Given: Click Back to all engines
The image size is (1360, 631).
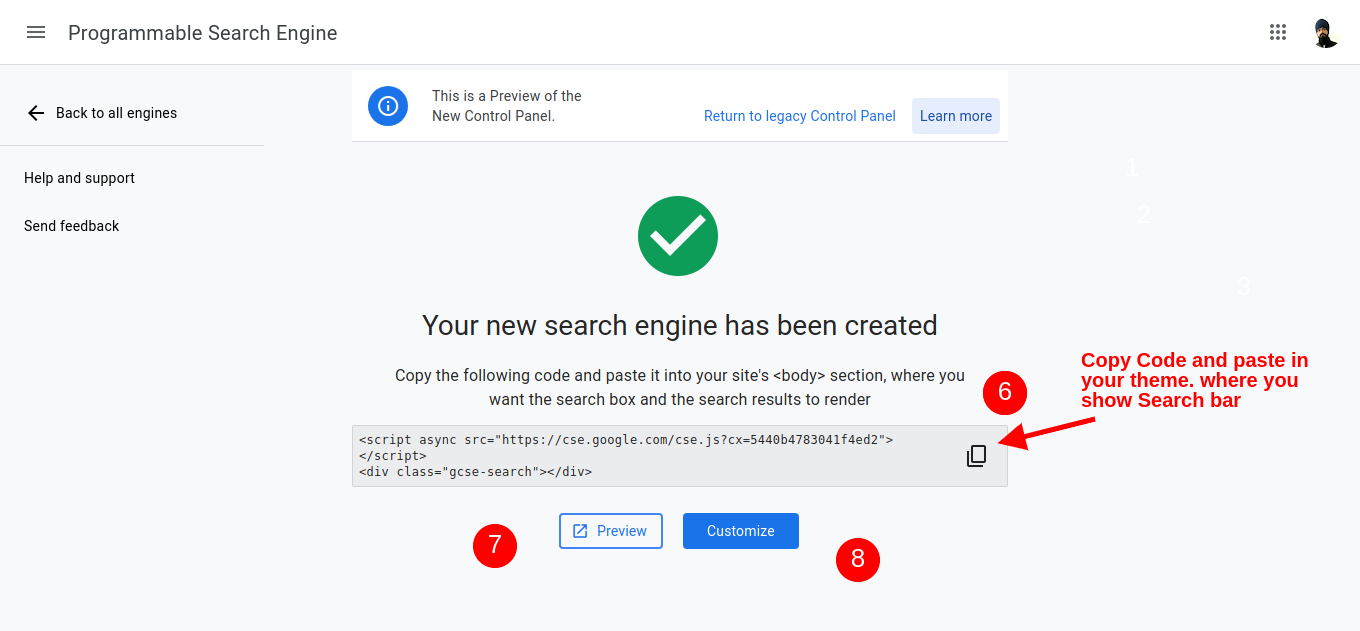Looking at the screenshot, I should 117,113.
